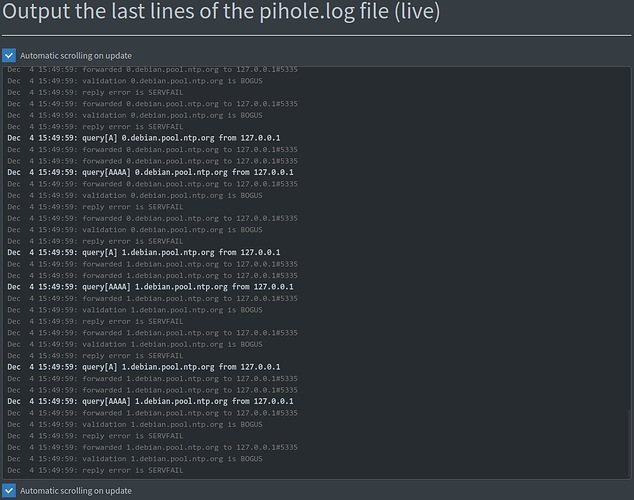
Task: Select the last bold query[A] 1.debian.pool.ntp.org line
Action: [x=143, y=367]
